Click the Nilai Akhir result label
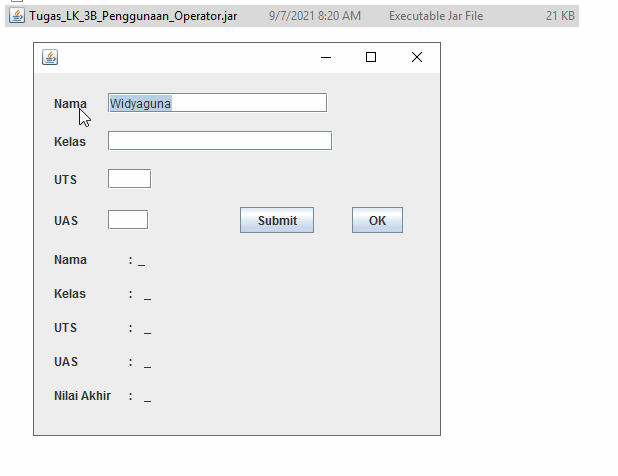Image resolution: width=618 pixels, height=476 pixels. click(x=82, y=395)
